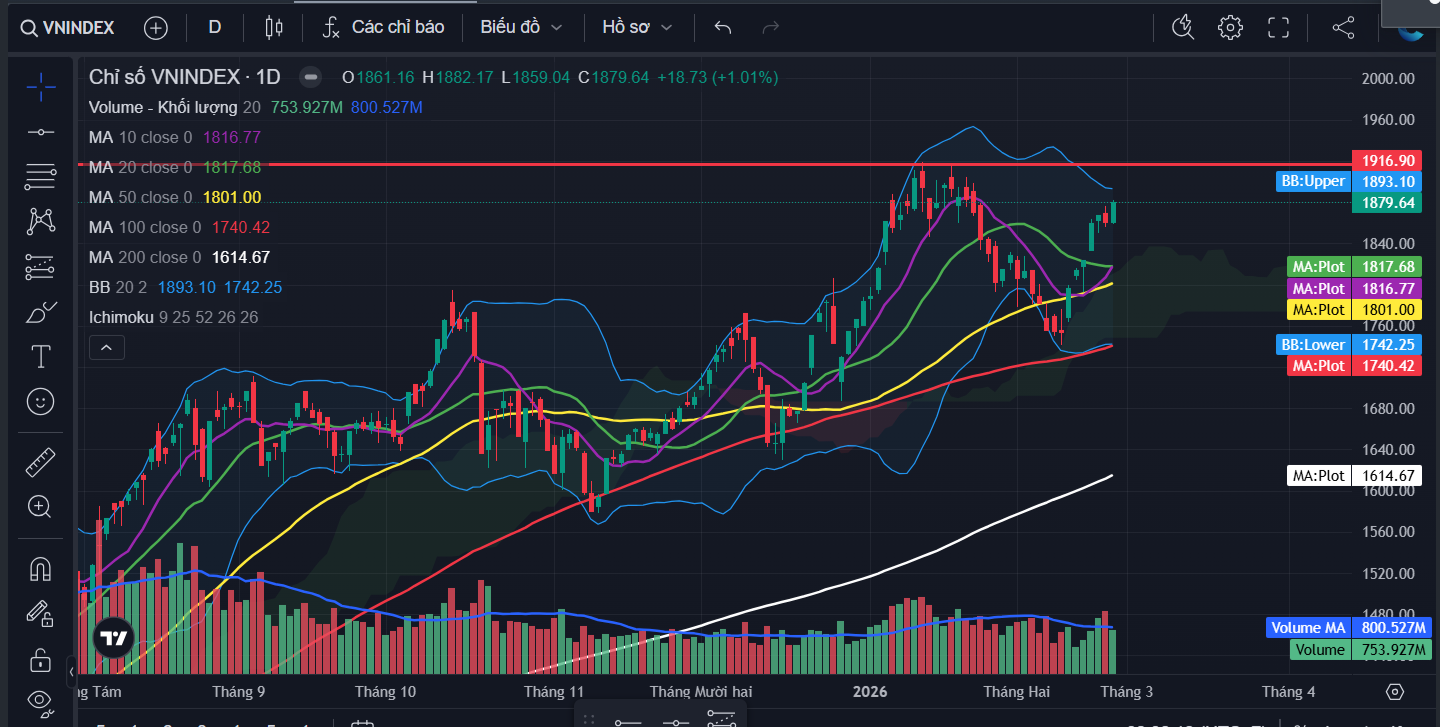Select the text annotation tool
Viewport: 1440px width, 727px height.
click(40, 357)
